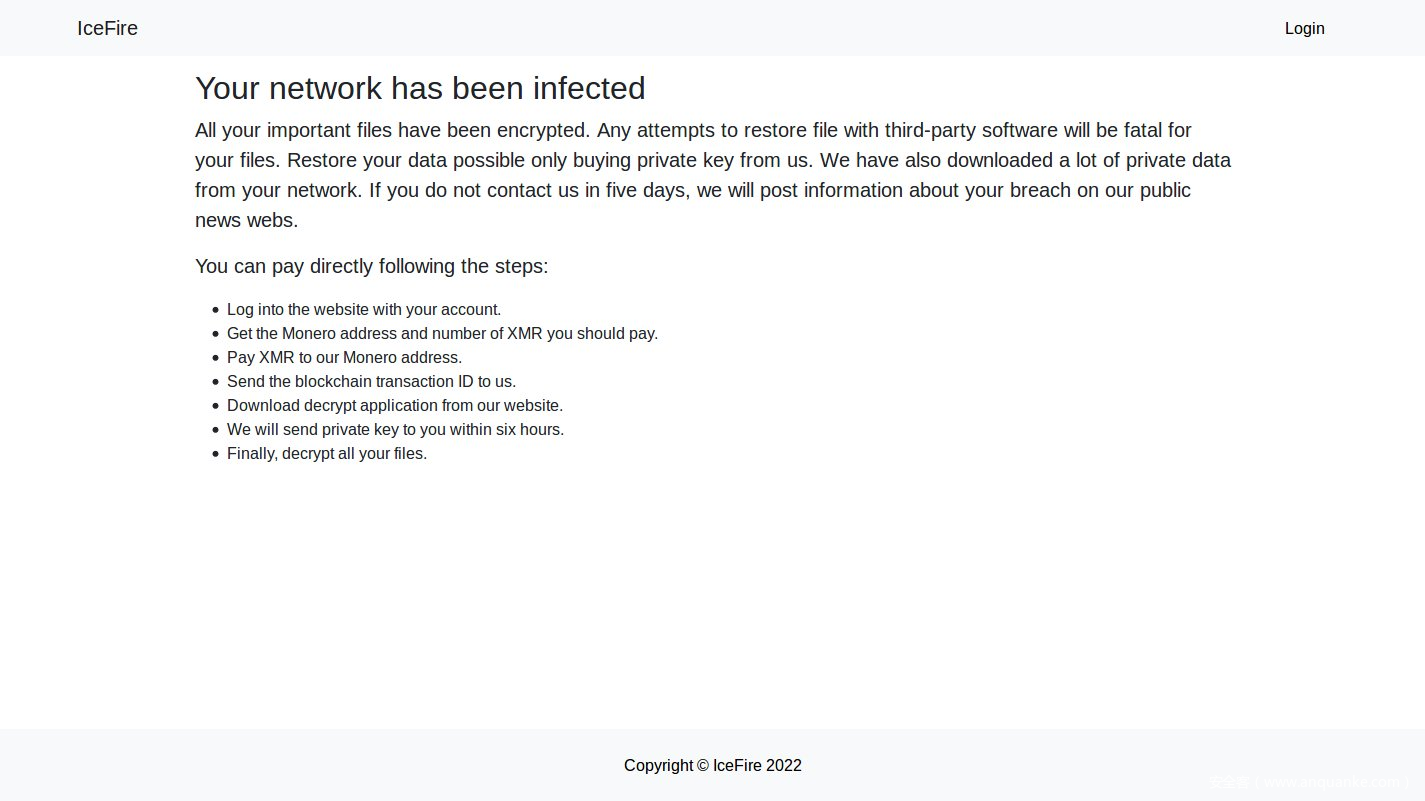Screen dimensions: 1425x801
Task: Click the bullet before 'Pay XMR to our Monero'
Action: tap(215, 358)
